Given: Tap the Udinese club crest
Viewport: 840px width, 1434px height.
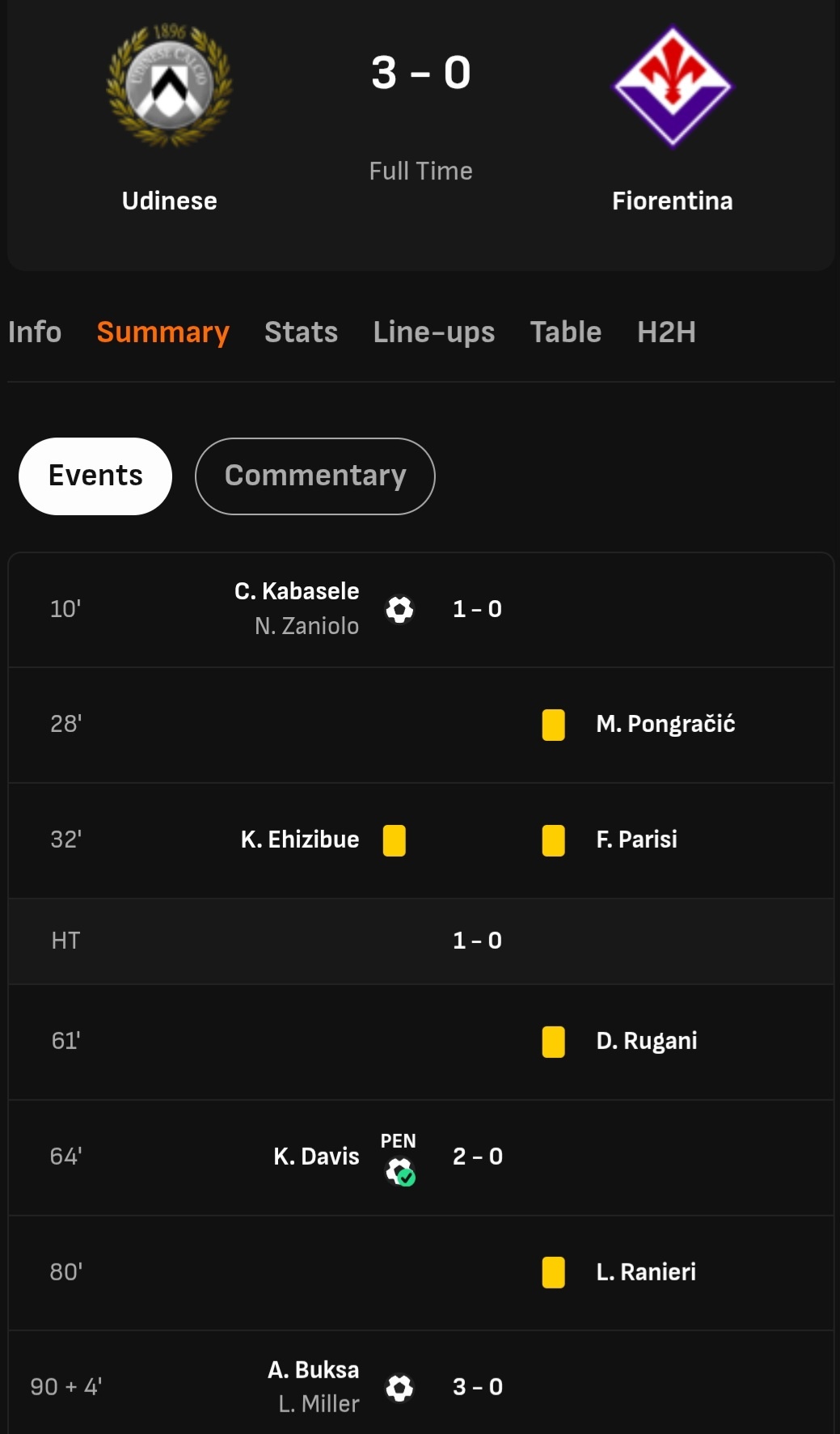Looking at the screenshot, I should click(169, 86).
